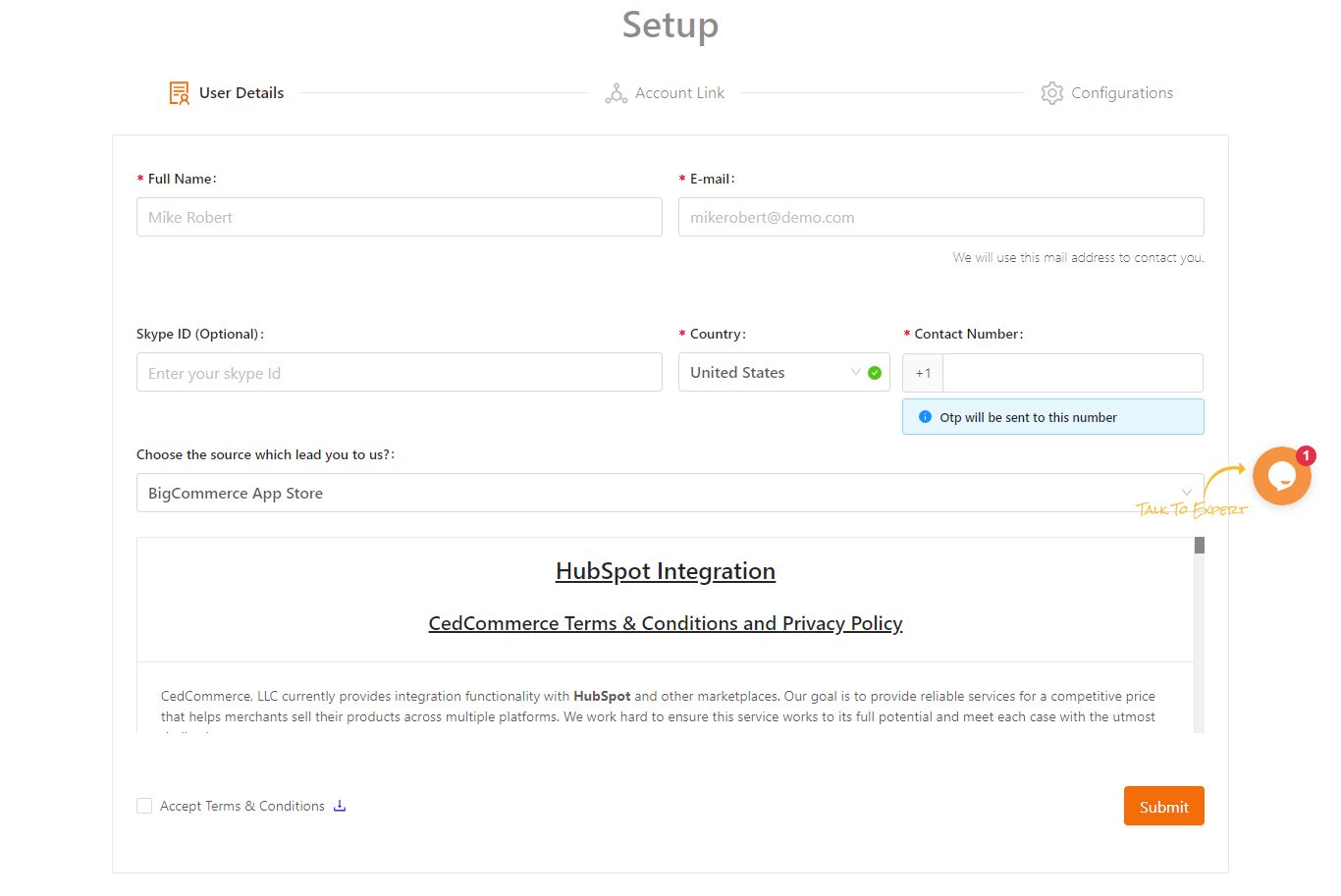Image resolution: width=1341 pixels, height=896 pixels.
Task: Go to User Details step
Action: (227, 93)
